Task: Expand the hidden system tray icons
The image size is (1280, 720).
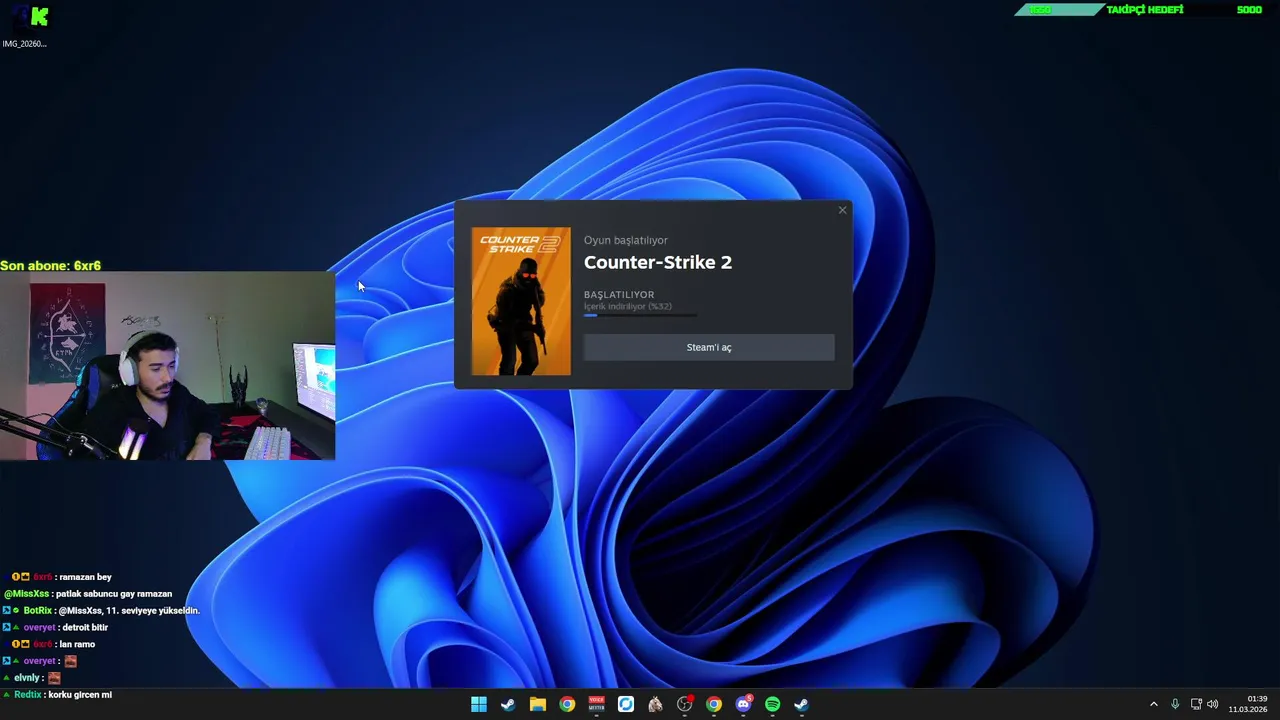Action: (x=1153, y=704)
